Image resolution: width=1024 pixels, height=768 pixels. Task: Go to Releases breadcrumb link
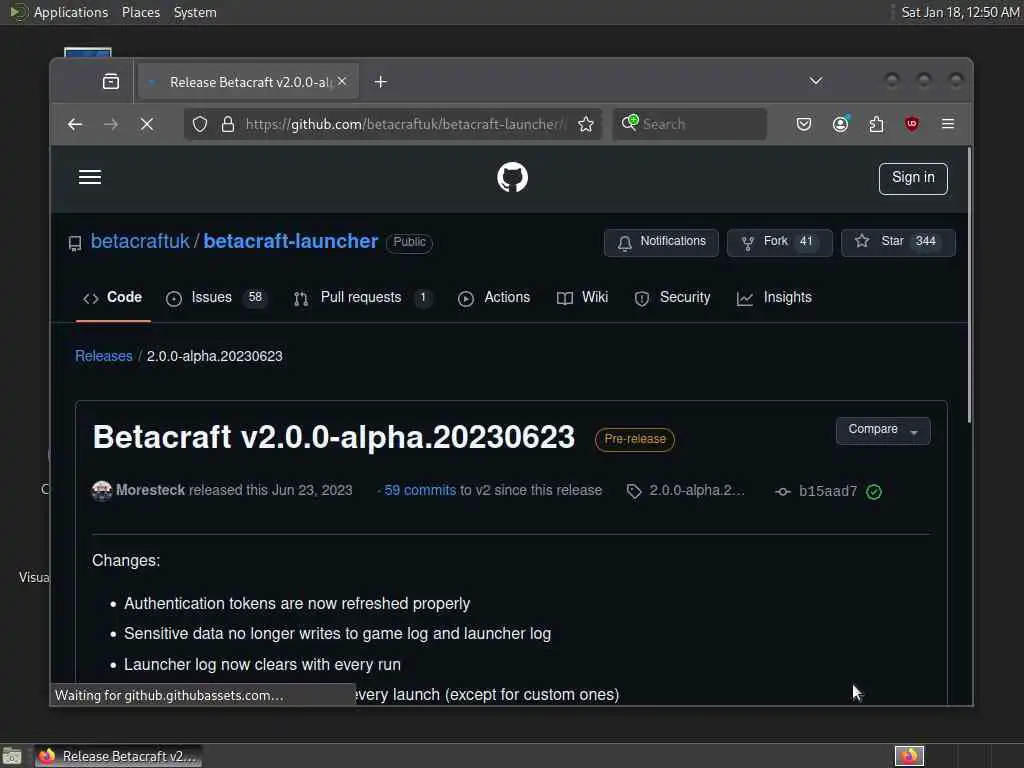click(x=104, y=356)
